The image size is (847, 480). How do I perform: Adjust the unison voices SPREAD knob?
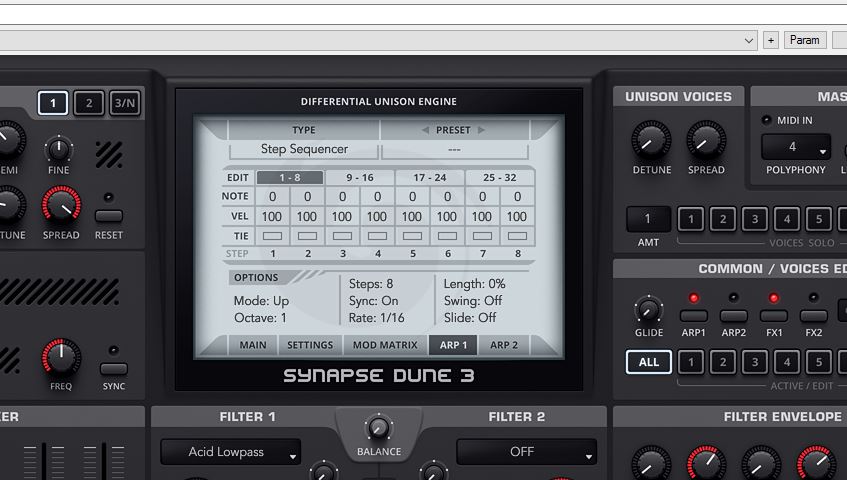[706, 140]
